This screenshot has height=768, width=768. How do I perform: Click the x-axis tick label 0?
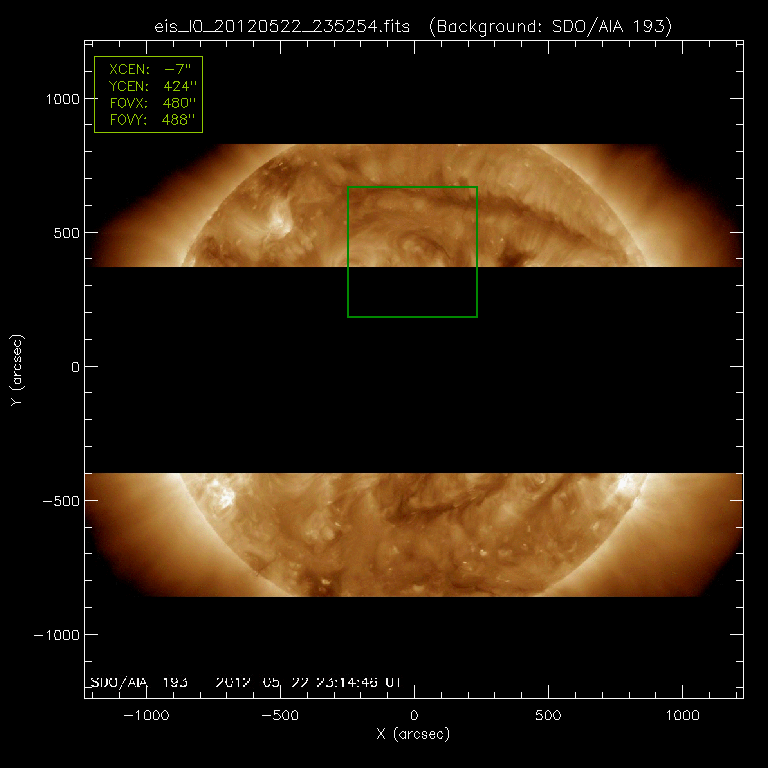(413, 715)
